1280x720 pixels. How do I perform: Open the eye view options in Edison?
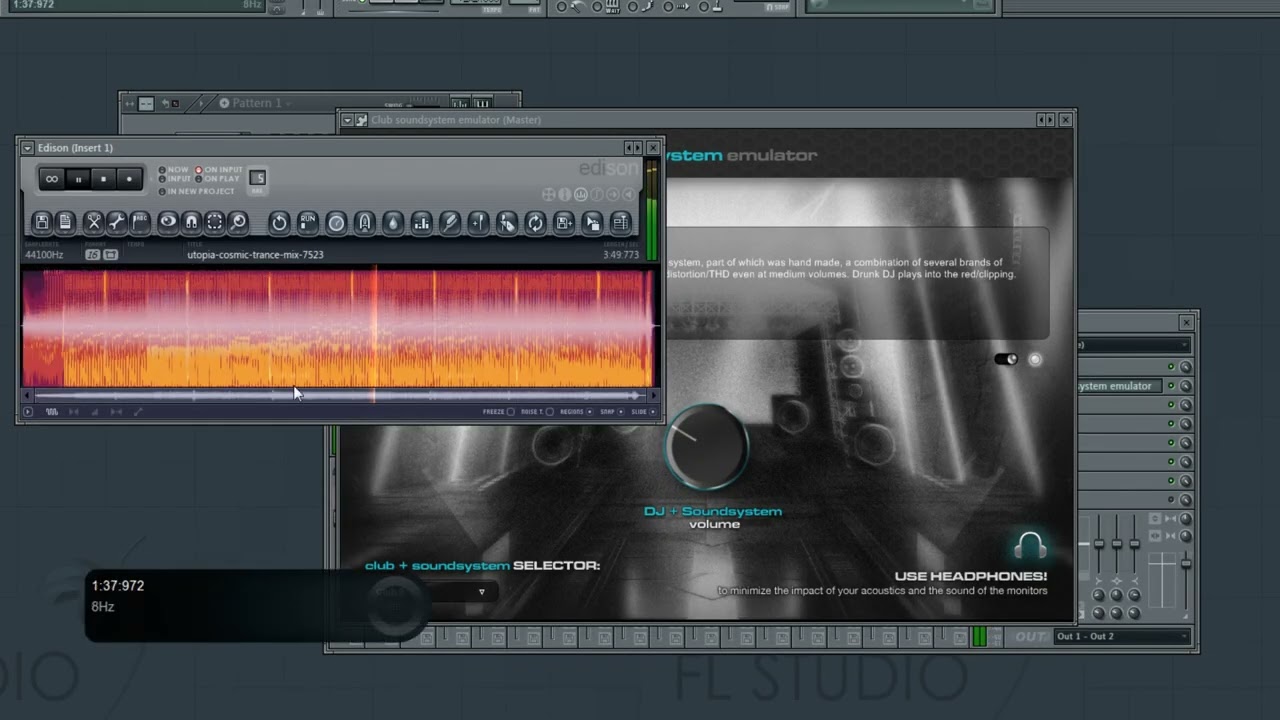[x=167, y=222]
